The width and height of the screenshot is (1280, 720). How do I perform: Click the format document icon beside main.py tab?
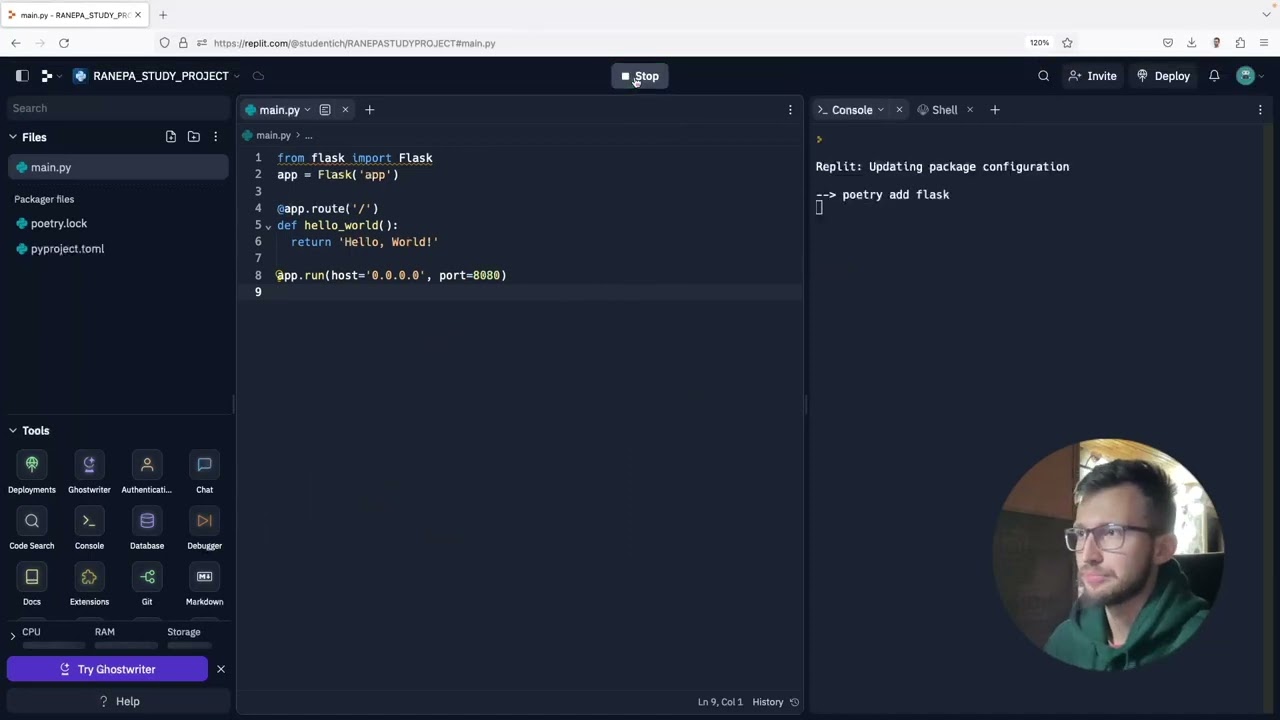pos(325,110)
